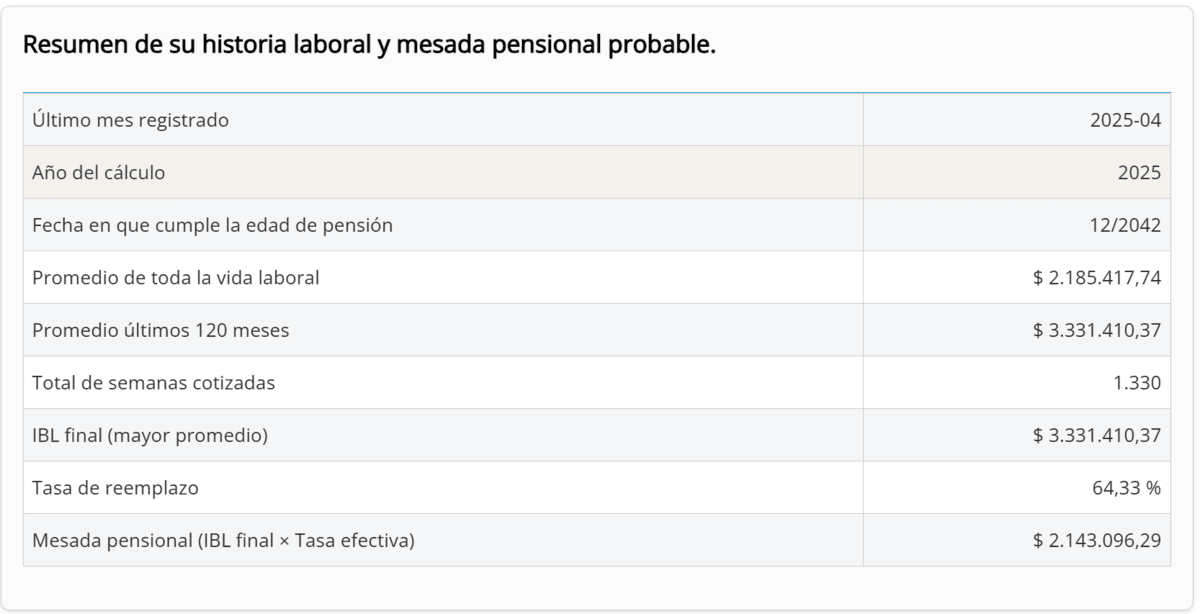
Task: Click the last 120 months average amount
Action: point(1096,330)
